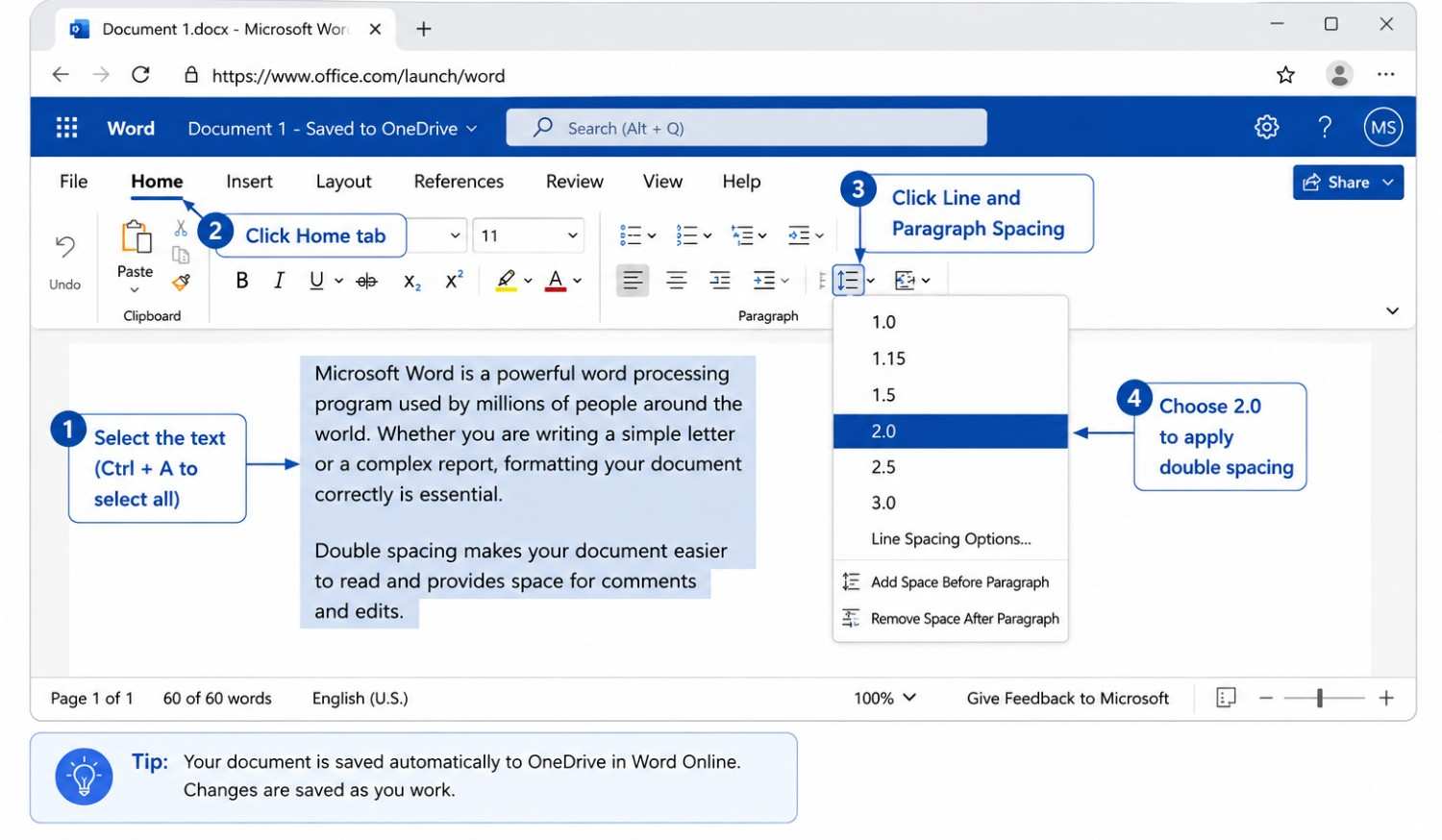Open the highlight color dropdown arrow
1442x840 pixels.
click(528, 281)
